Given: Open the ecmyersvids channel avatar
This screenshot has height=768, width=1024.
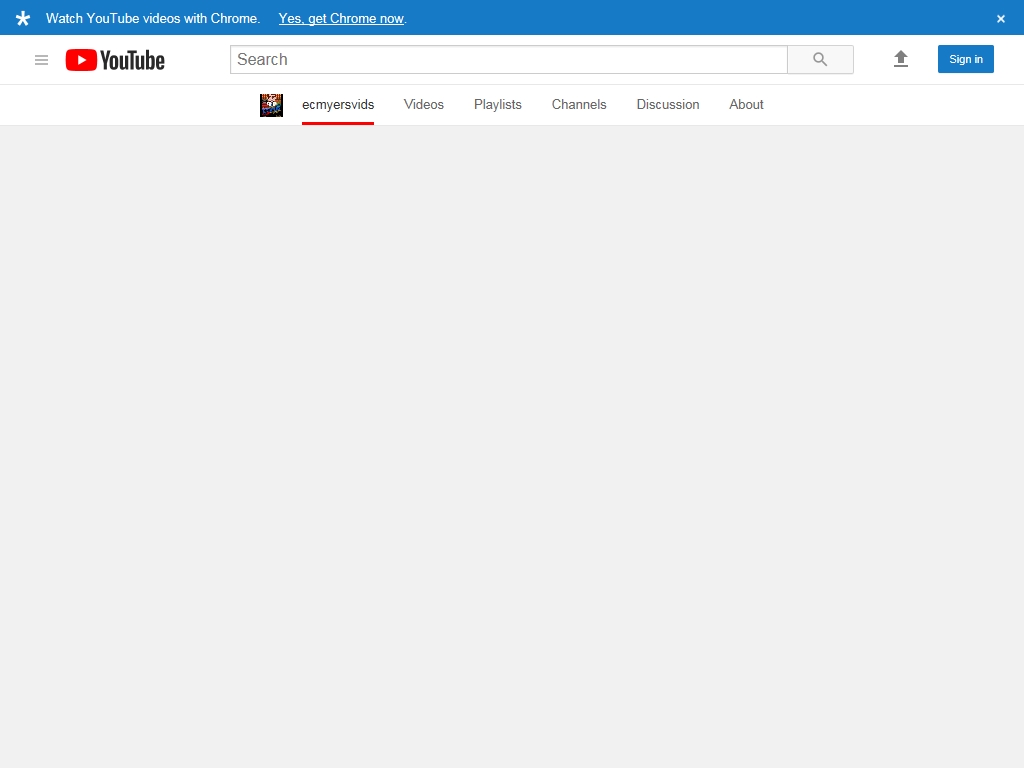Looking at the screenshot, I should [x=272, y=105].
